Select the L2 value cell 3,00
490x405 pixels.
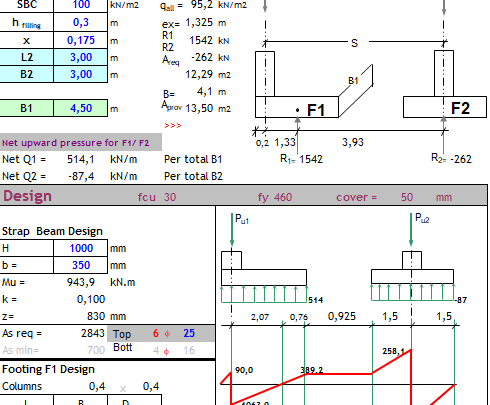pos(81,57)
